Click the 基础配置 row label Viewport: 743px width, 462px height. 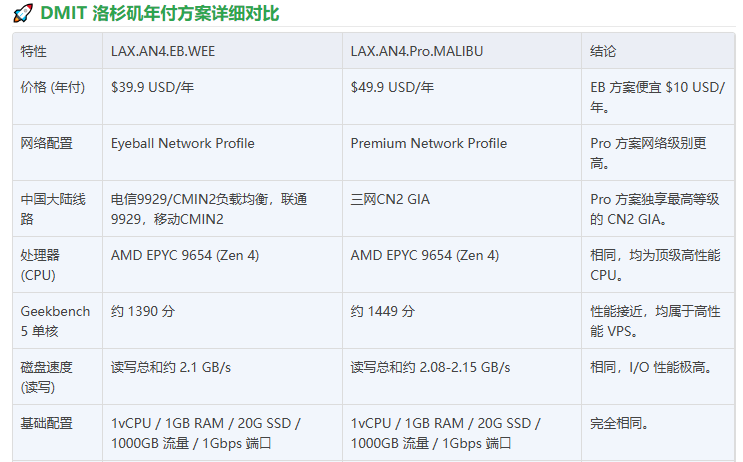click(46, 423)
